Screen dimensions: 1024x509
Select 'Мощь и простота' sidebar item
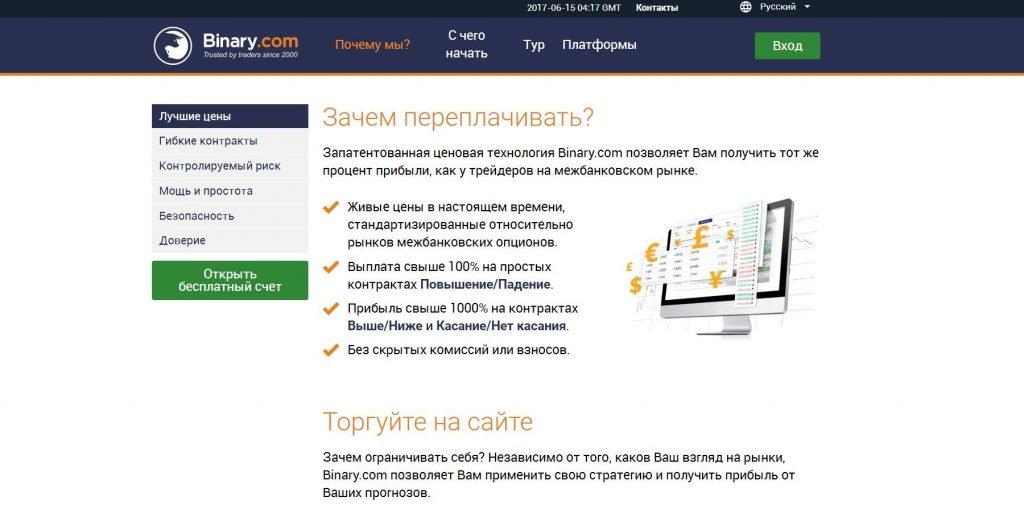click(x=229, y=191)
